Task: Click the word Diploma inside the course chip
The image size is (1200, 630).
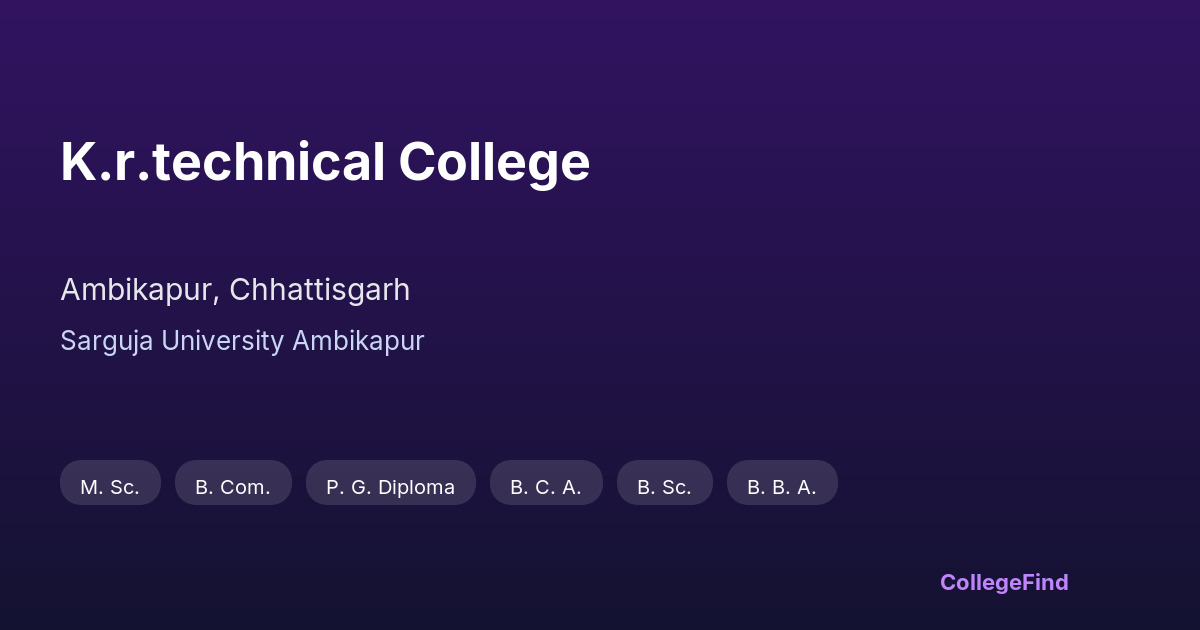Action: pyautogui.click(x=416, y=487)
